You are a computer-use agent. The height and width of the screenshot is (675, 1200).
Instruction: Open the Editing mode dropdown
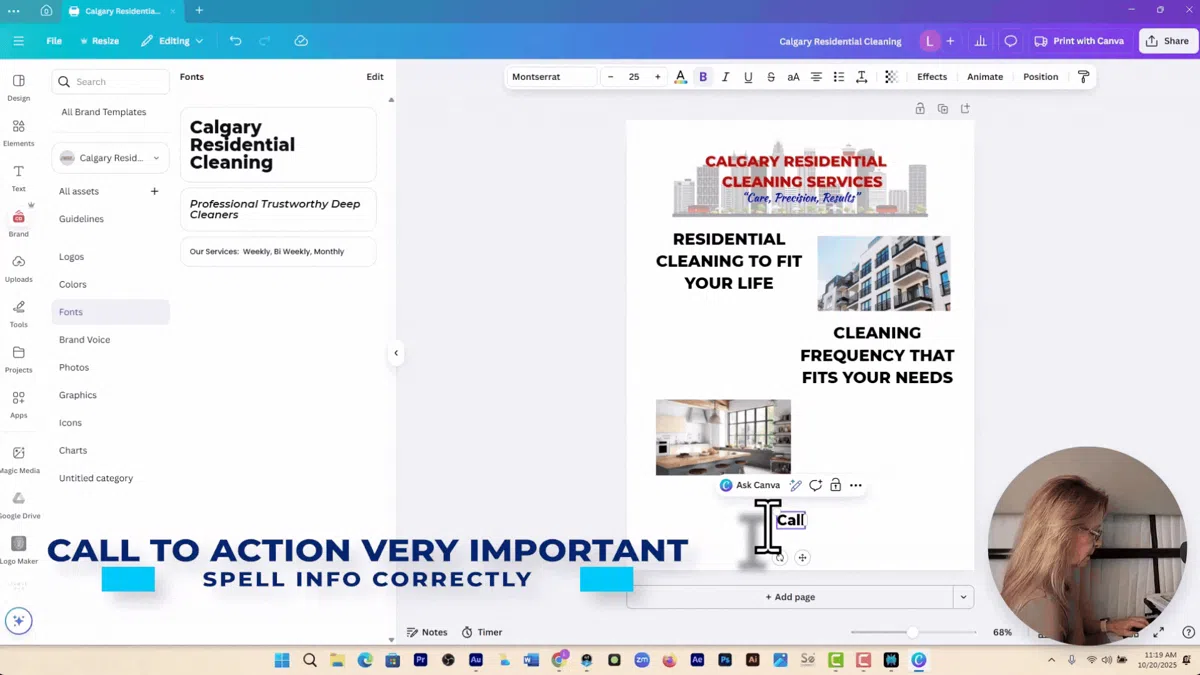172,41
